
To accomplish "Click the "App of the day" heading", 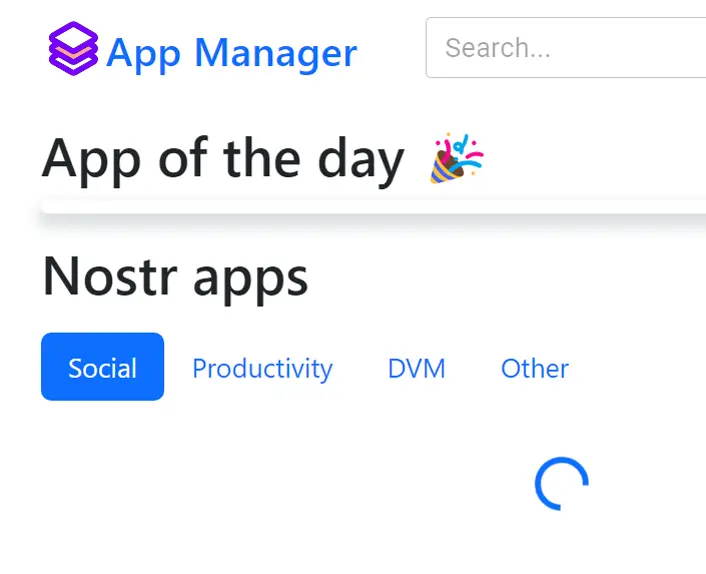I will click(223, 159).
